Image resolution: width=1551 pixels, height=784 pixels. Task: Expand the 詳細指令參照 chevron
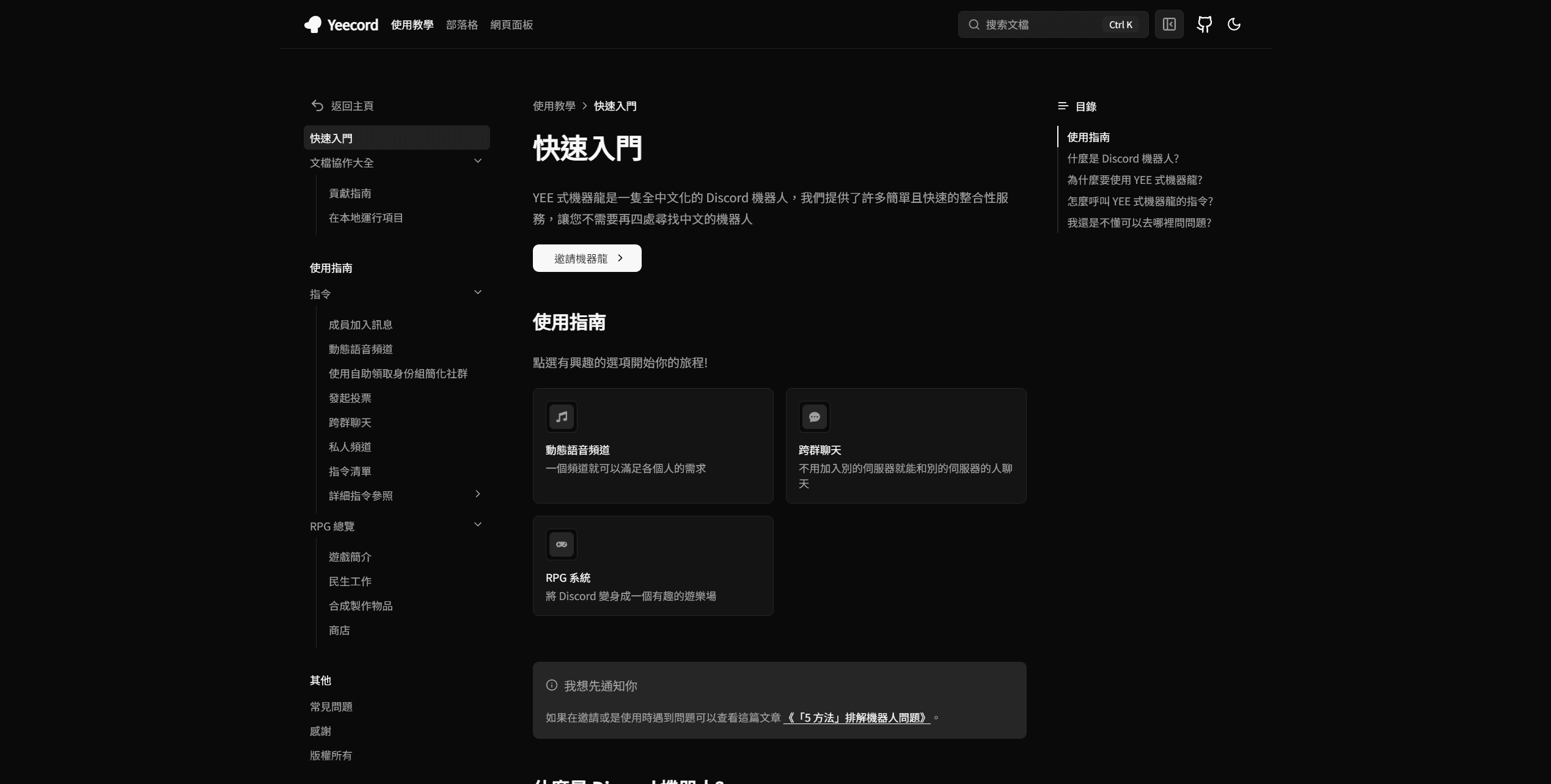coord(478,494)
